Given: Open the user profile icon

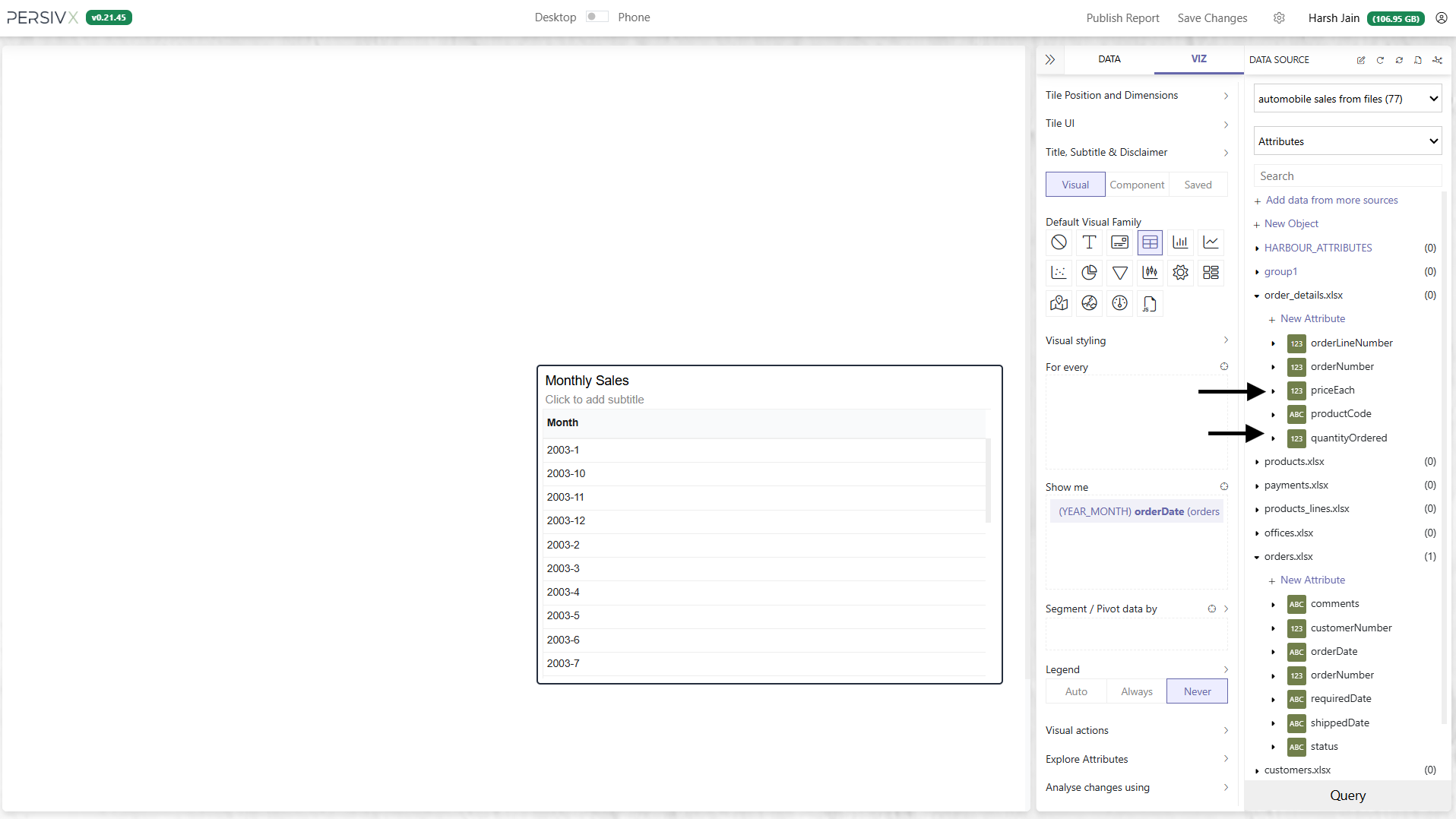Looking at the screenshot, I should click(x=1441, y=17).
